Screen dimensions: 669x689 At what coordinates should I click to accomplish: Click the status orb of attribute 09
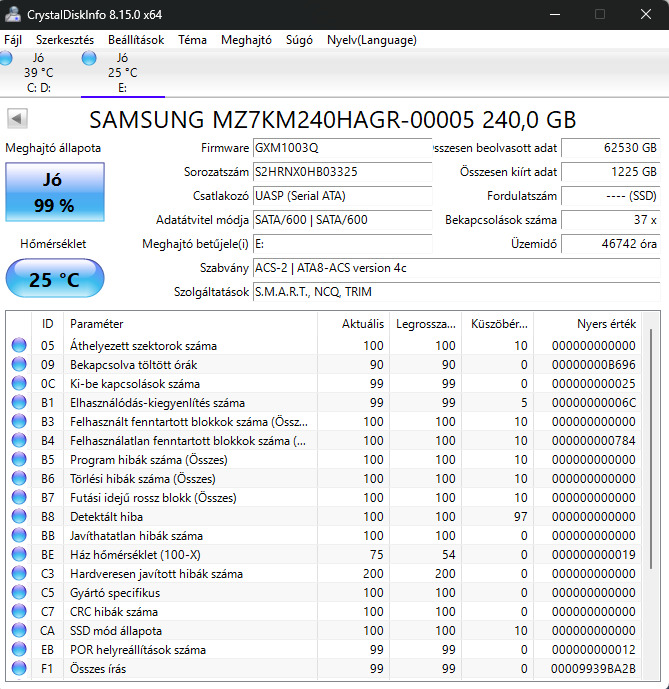click(19, 364)
